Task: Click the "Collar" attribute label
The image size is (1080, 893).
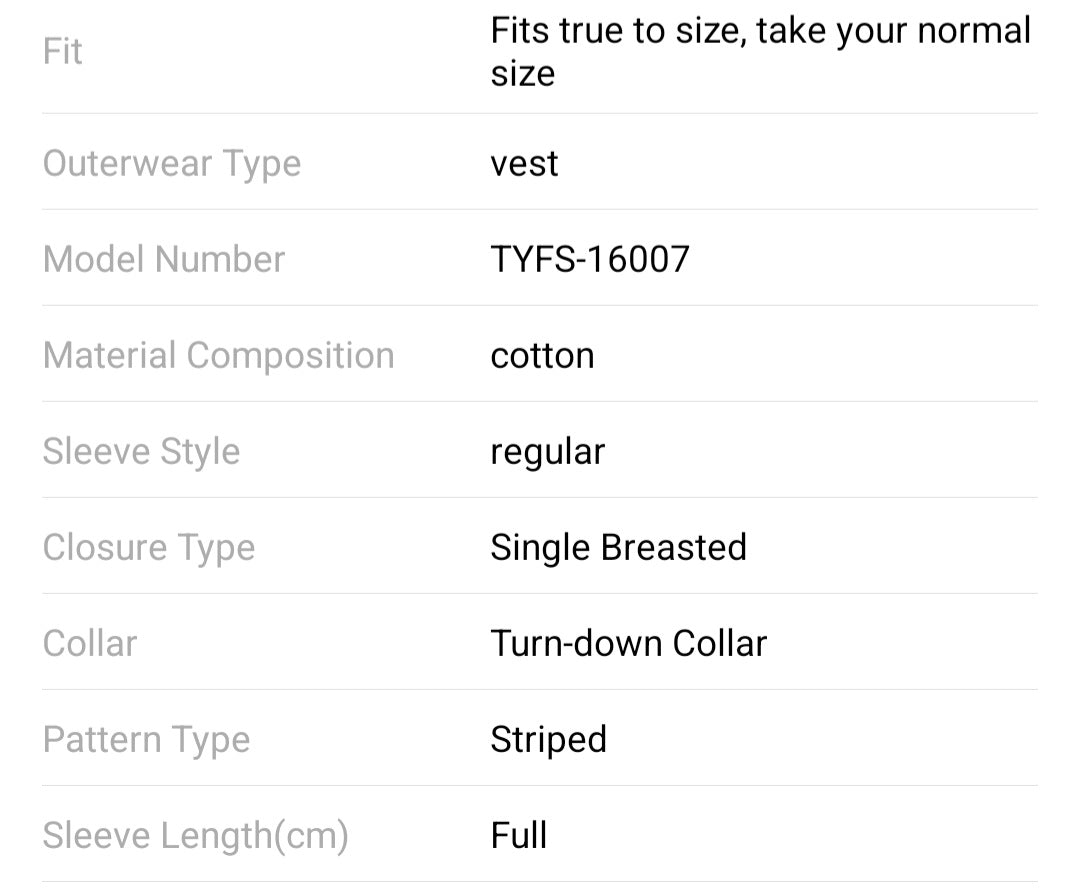Action: (x=89, y=643)
